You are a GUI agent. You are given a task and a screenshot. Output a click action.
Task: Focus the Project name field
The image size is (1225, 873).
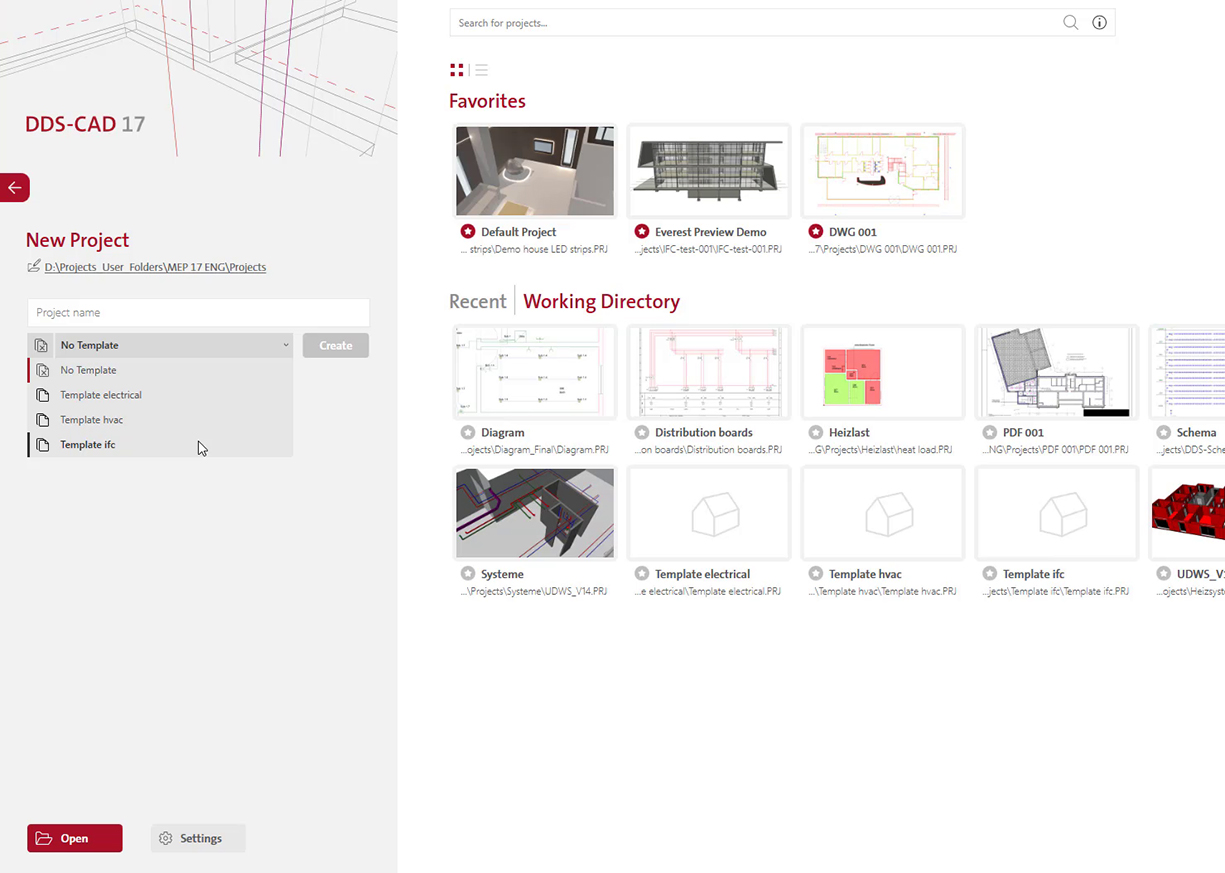tap(198, 312)
